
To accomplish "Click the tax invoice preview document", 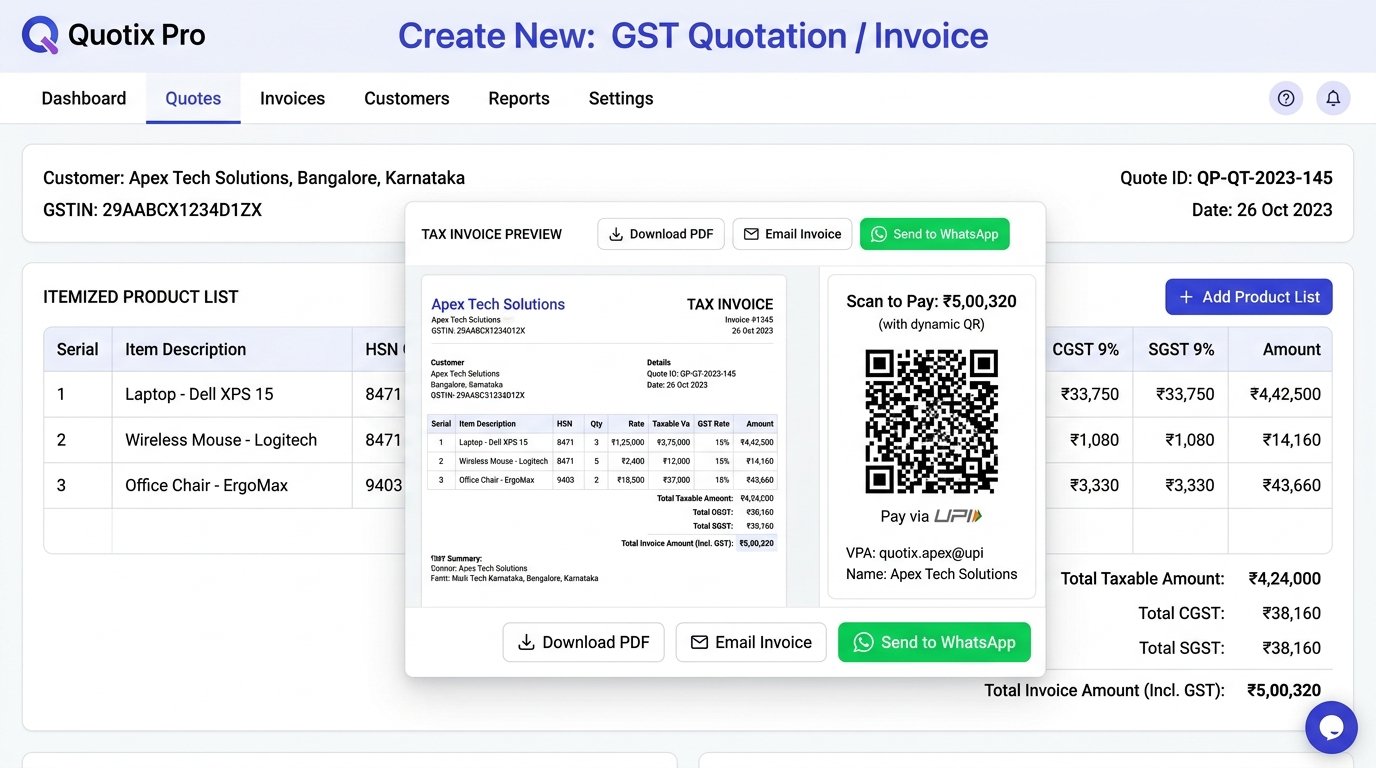I will 604,441.
